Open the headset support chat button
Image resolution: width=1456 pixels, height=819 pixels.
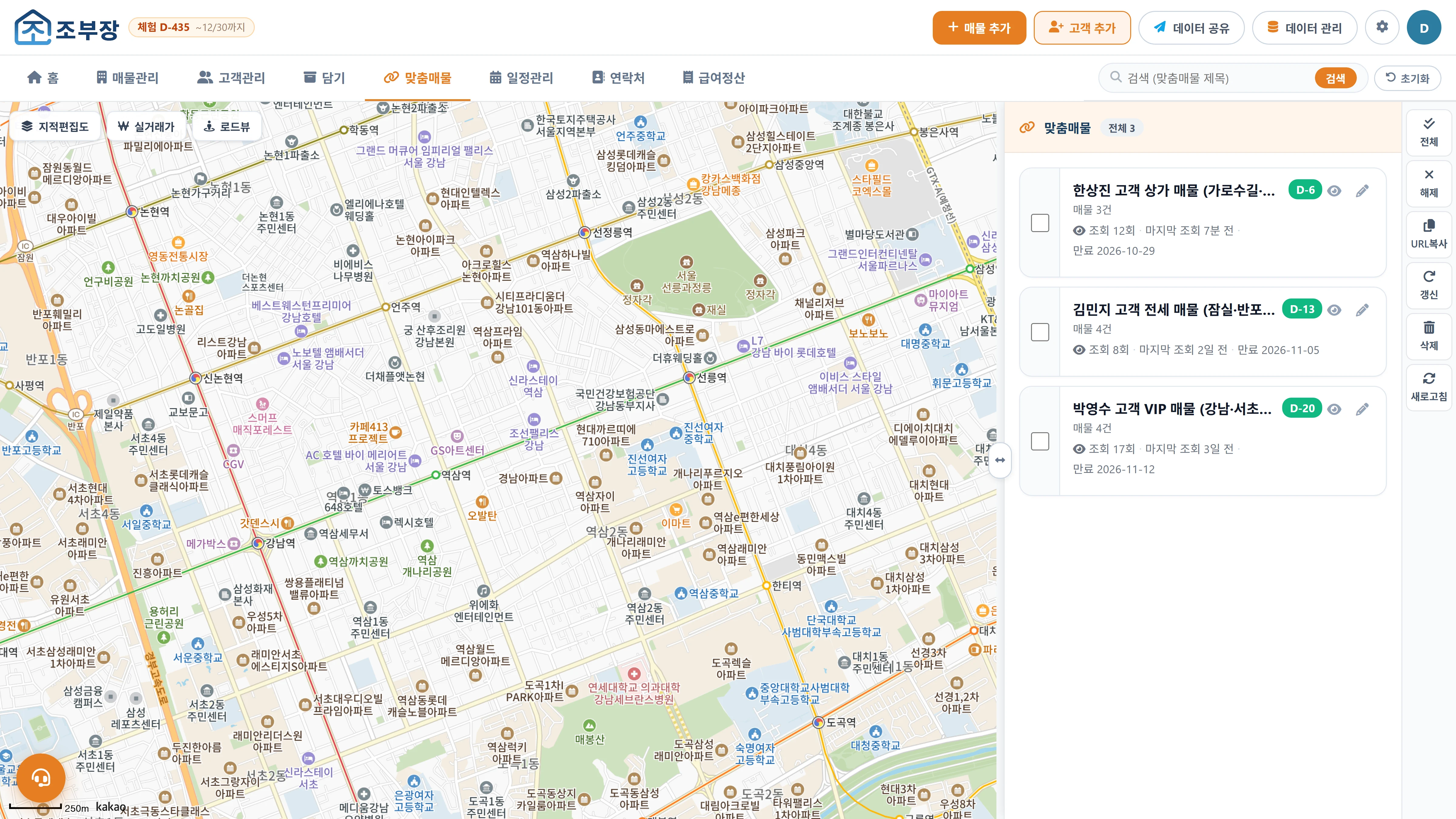[41, 778]
